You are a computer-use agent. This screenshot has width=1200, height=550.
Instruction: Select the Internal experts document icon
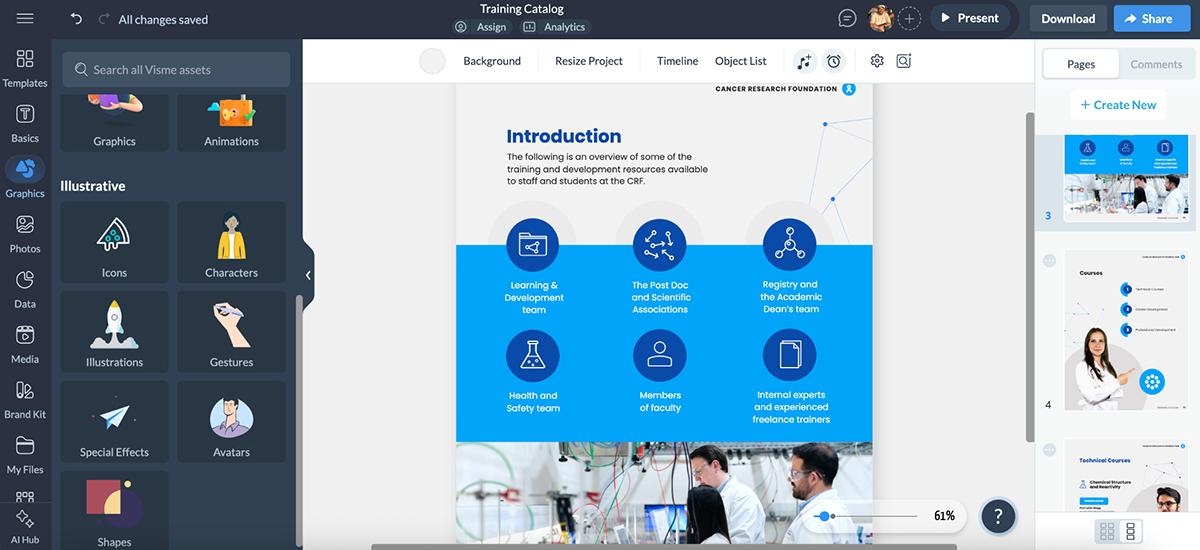790,354
